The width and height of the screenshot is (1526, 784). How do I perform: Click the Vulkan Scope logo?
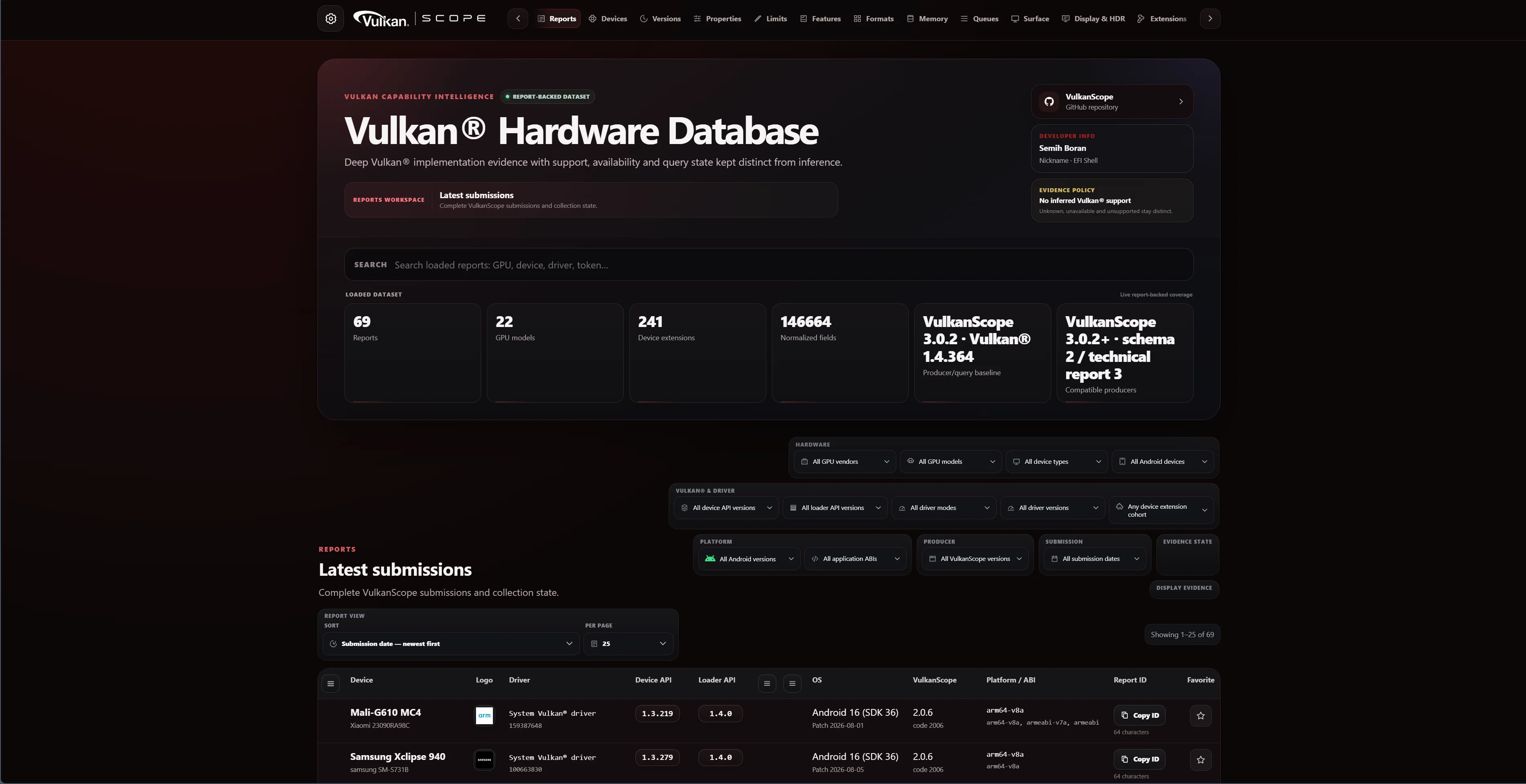pyautogui.click(x=419, y=19)
